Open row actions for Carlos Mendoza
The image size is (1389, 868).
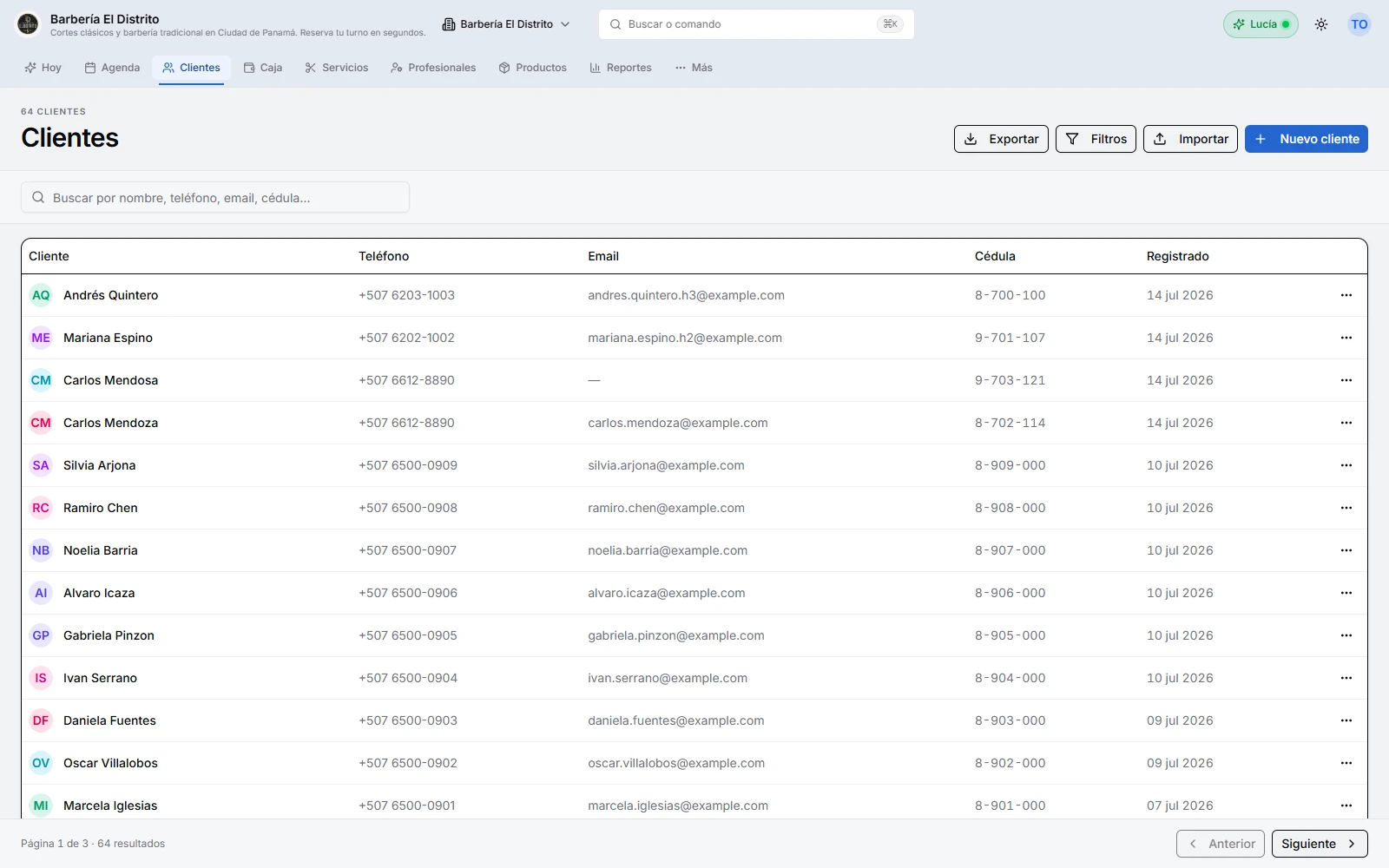click(1346, 423)
